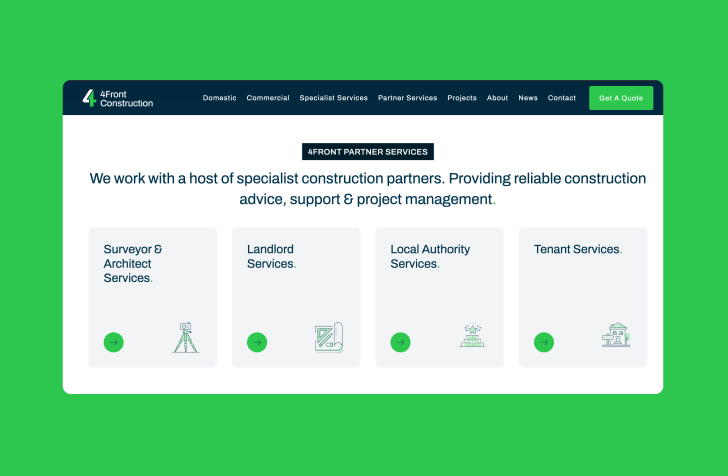The width and height of the screenshot is (728, 476).
Task: Open the Commercial menu item
Action: click(x=268, y=98)
